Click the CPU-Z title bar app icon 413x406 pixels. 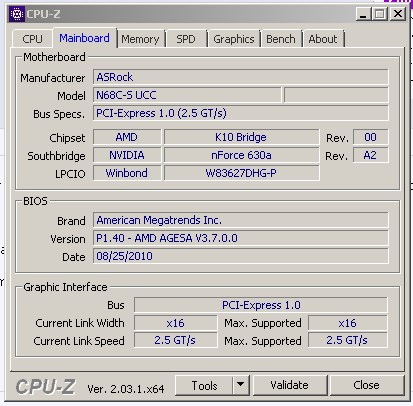17,14
